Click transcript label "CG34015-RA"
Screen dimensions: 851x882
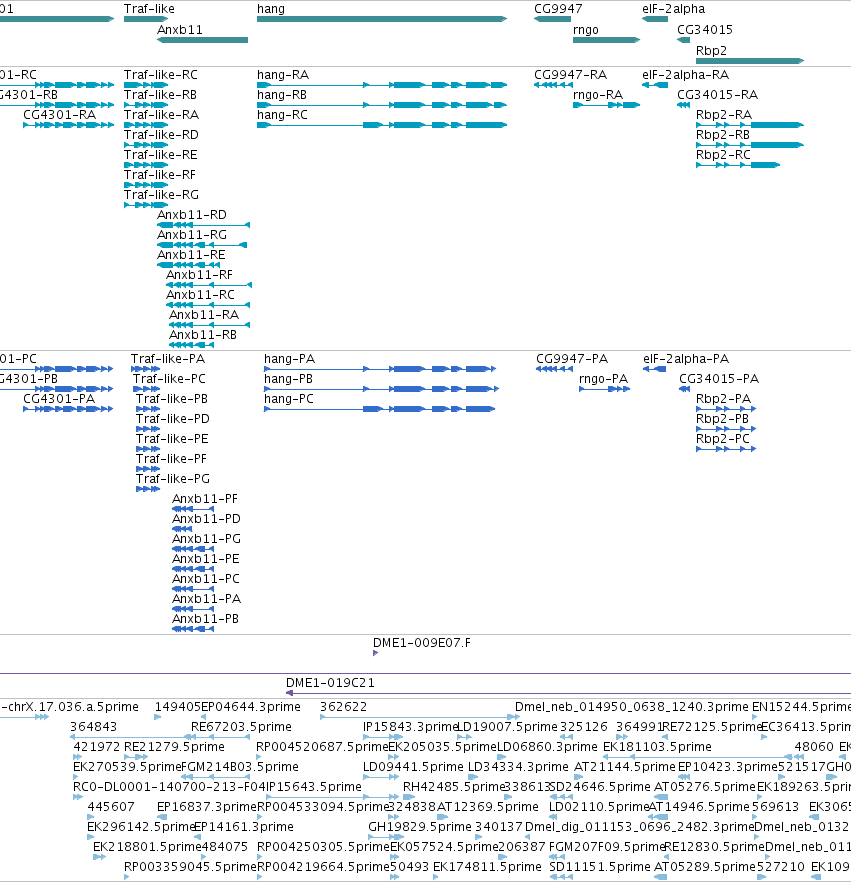[717, 95]
